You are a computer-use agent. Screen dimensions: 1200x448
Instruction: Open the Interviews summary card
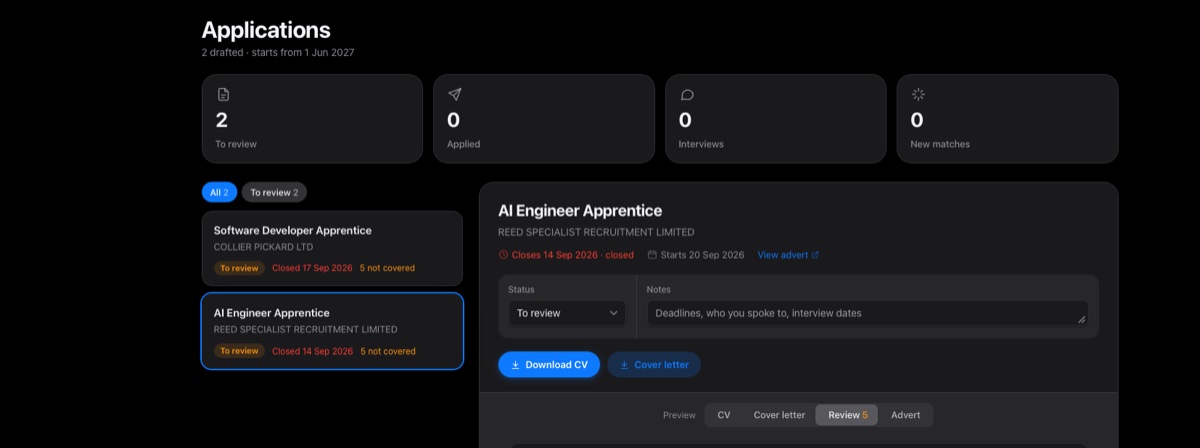pos(776,118)
